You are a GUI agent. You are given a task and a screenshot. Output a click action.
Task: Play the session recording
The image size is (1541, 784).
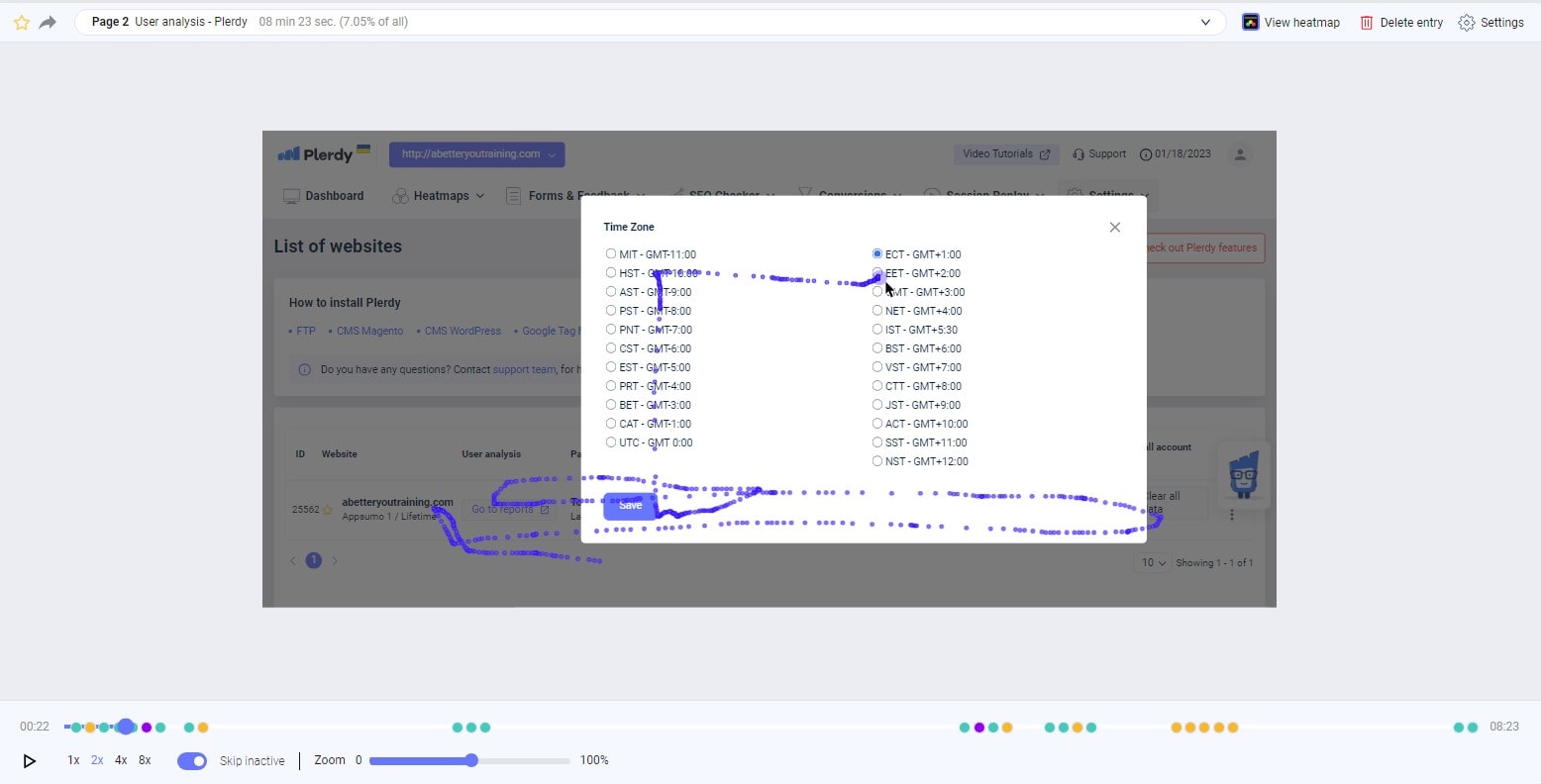tap(30, 760)
